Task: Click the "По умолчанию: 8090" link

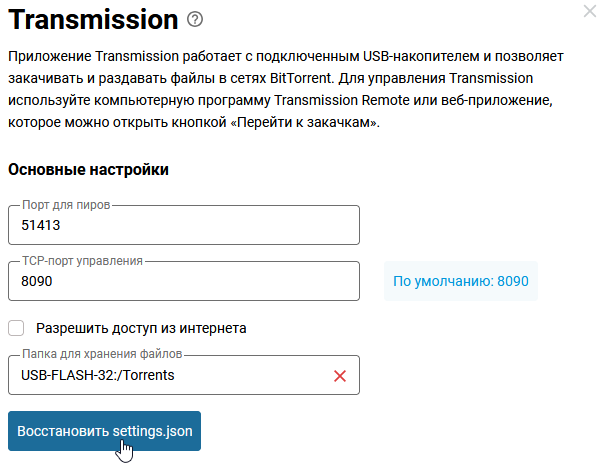Action: [x=460, y=282]
